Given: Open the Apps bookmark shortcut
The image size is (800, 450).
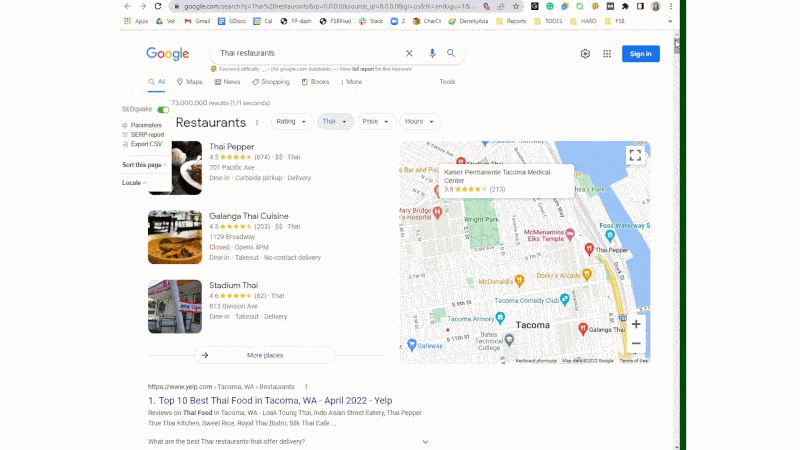Looking at the screenshot, I should pos(136,21).
